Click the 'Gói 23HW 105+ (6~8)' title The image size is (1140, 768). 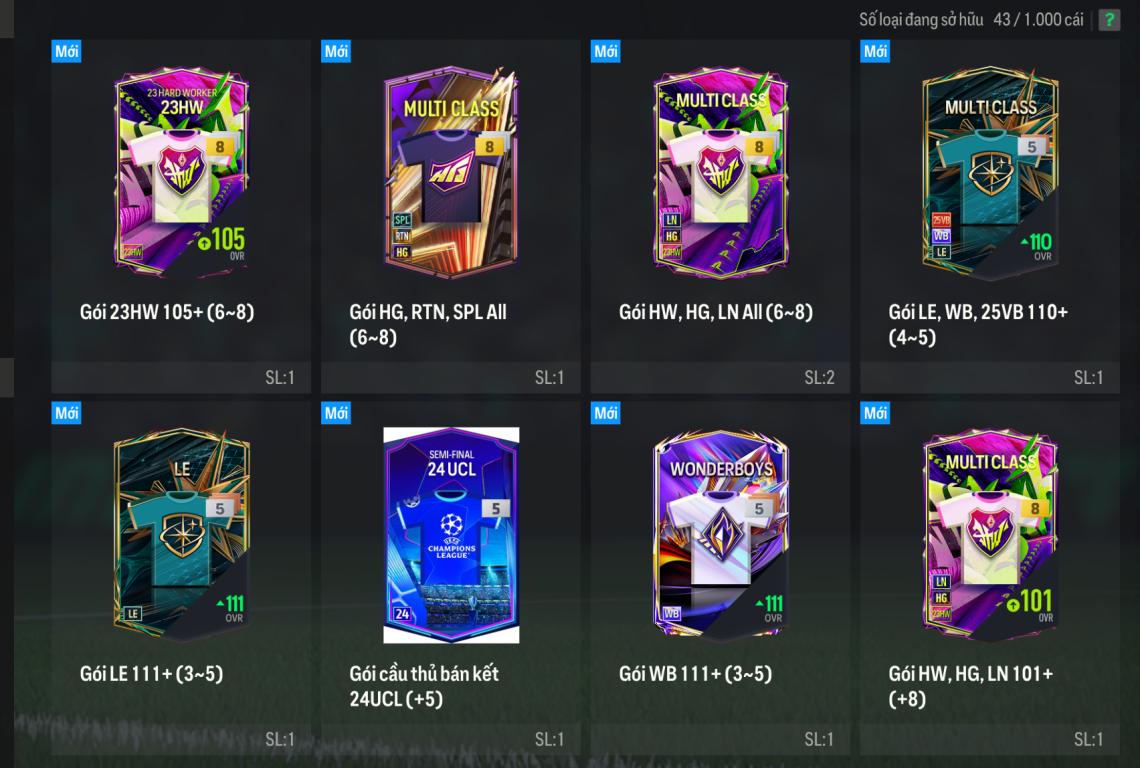click(x=167, y=312)
